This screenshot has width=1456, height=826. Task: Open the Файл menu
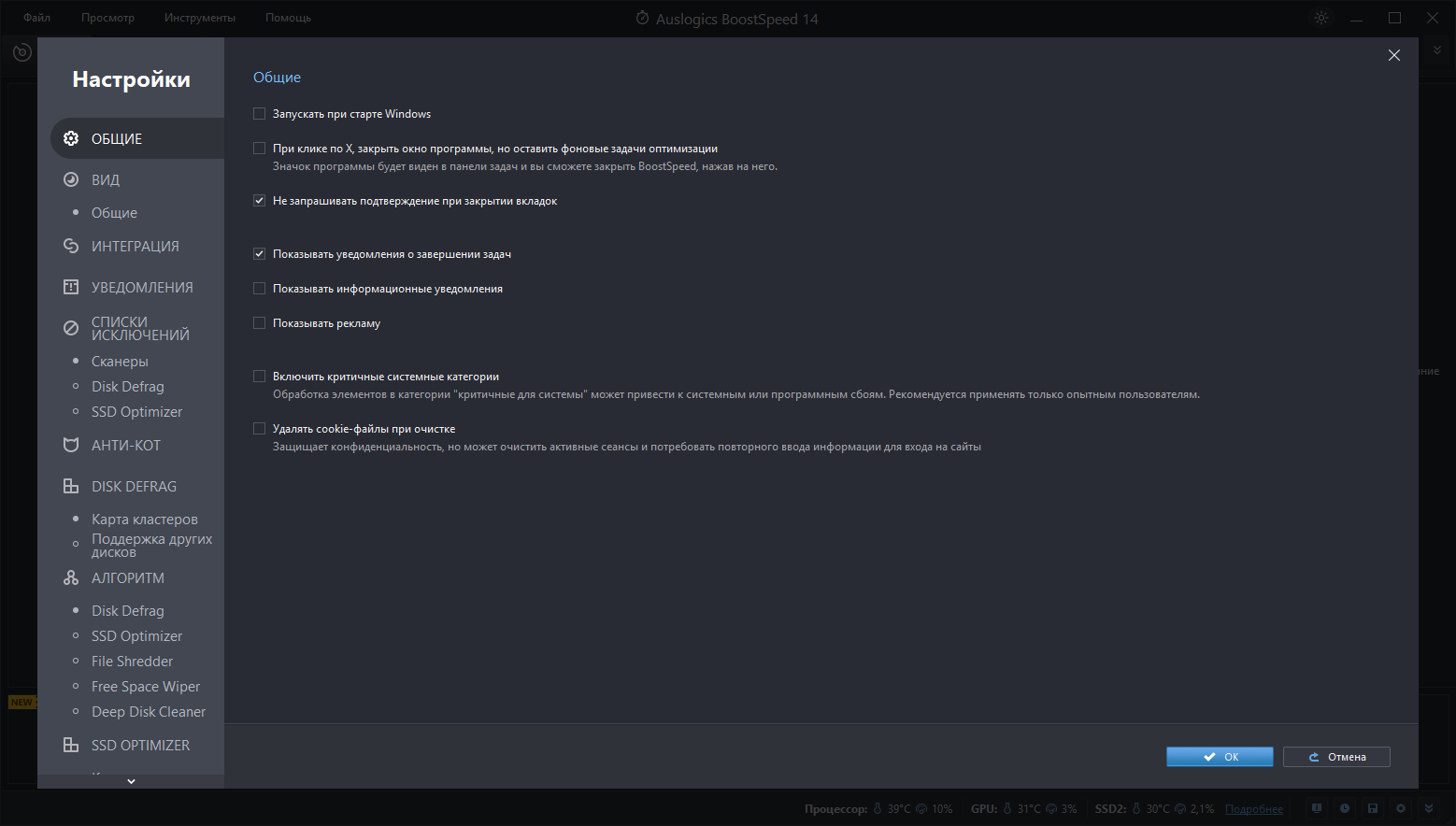click(x=37, y=18)
